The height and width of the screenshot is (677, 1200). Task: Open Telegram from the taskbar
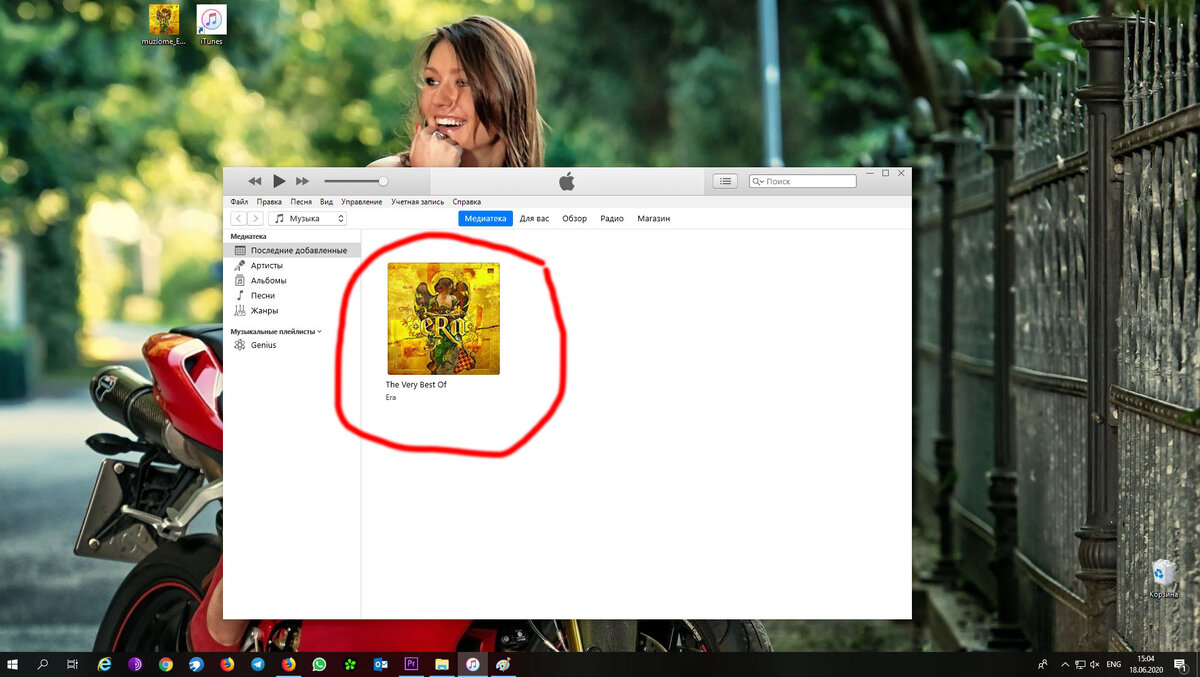click(258, 664)
